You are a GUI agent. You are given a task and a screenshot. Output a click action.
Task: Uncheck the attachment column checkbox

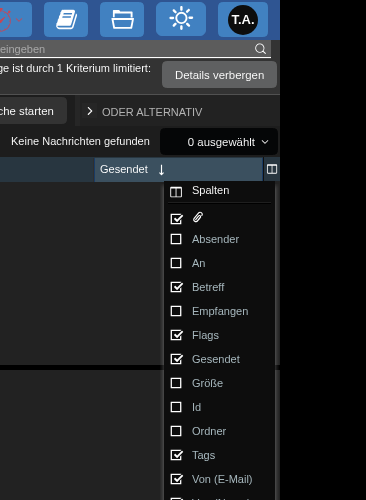pyautogui.click(x=176, y=219)
